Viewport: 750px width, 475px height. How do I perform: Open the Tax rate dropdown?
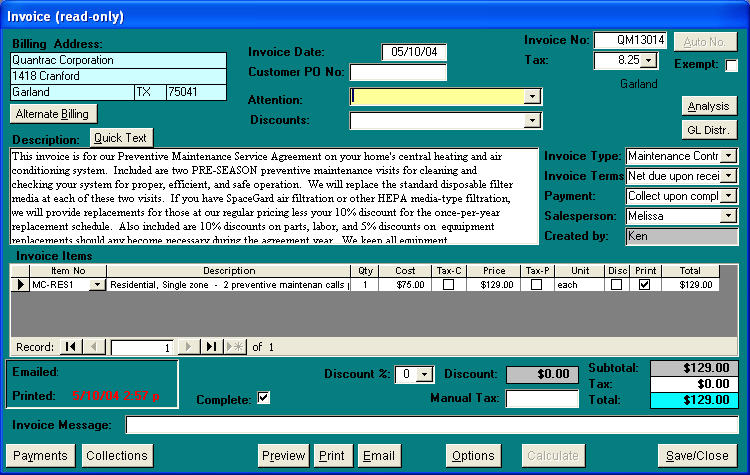point(649,61)
